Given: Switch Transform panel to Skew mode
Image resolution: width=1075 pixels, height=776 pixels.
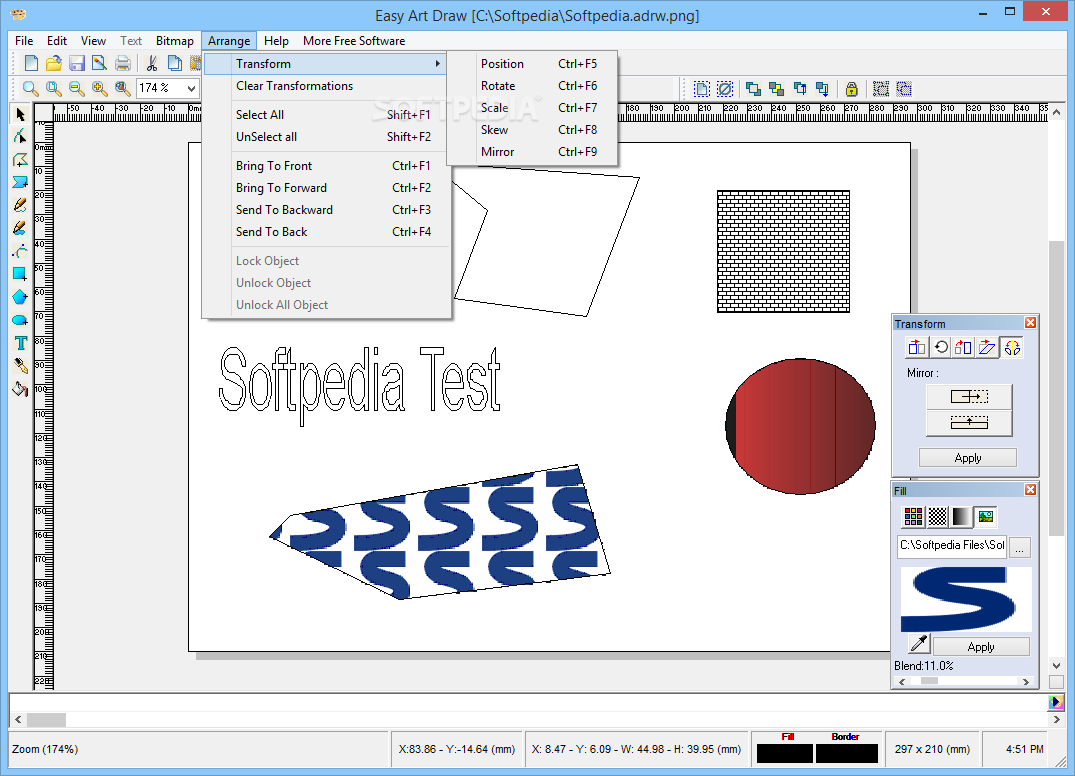Looking at the screenshot, I should click(987, 348).
